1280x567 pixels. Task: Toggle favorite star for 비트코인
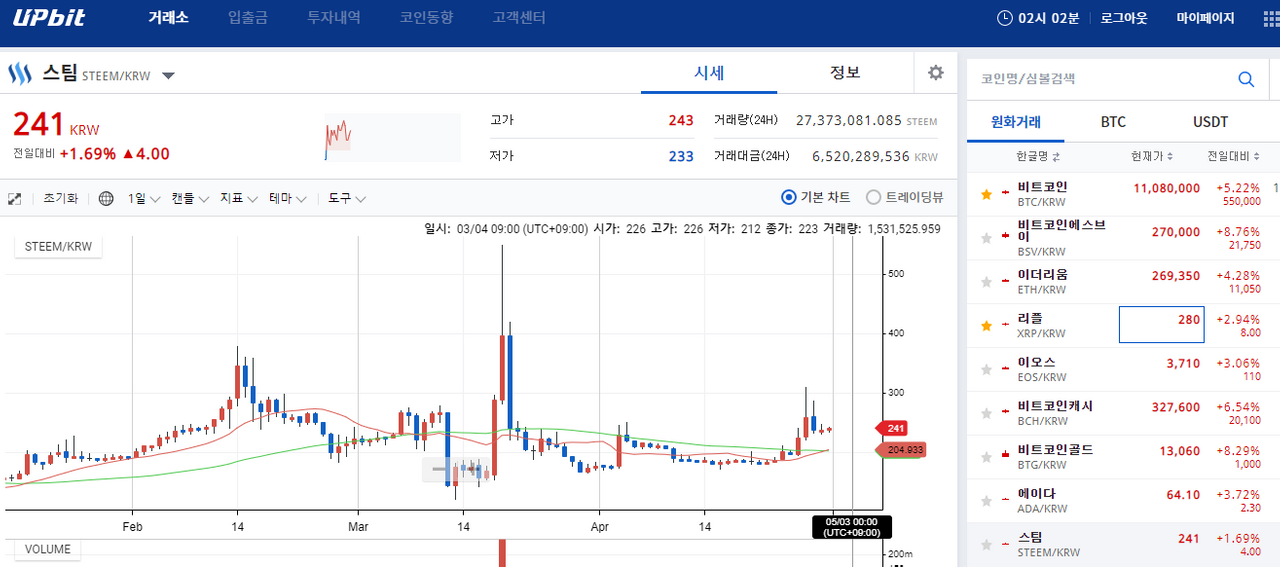click(x=987, y=194)
